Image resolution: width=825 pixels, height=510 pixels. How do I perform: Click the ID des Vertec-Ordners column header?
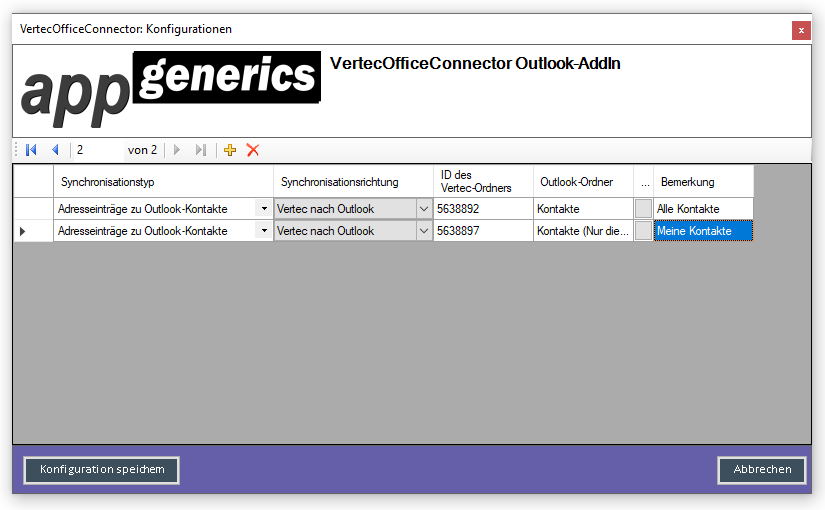pos(483,182)
